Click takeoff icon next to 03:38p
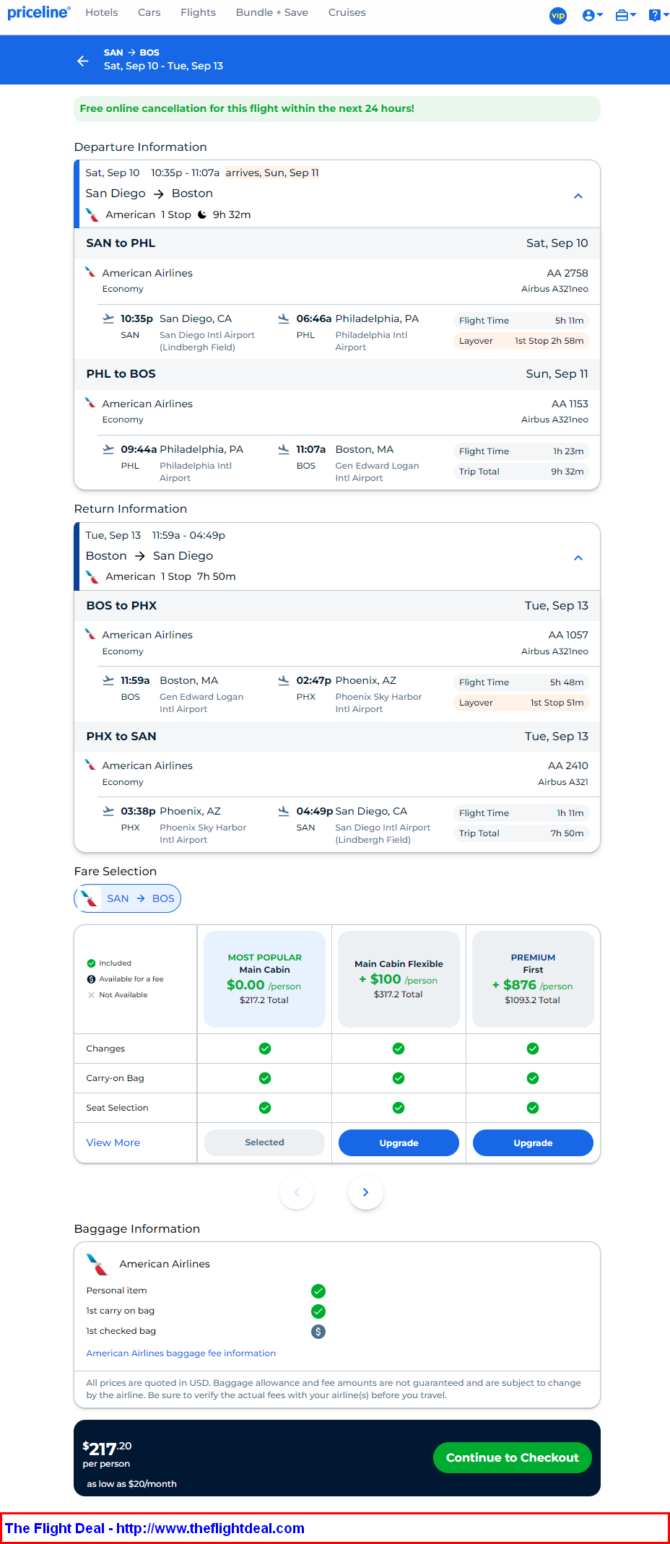This screenshot has height=1544, width=670. tap(109, 812)
